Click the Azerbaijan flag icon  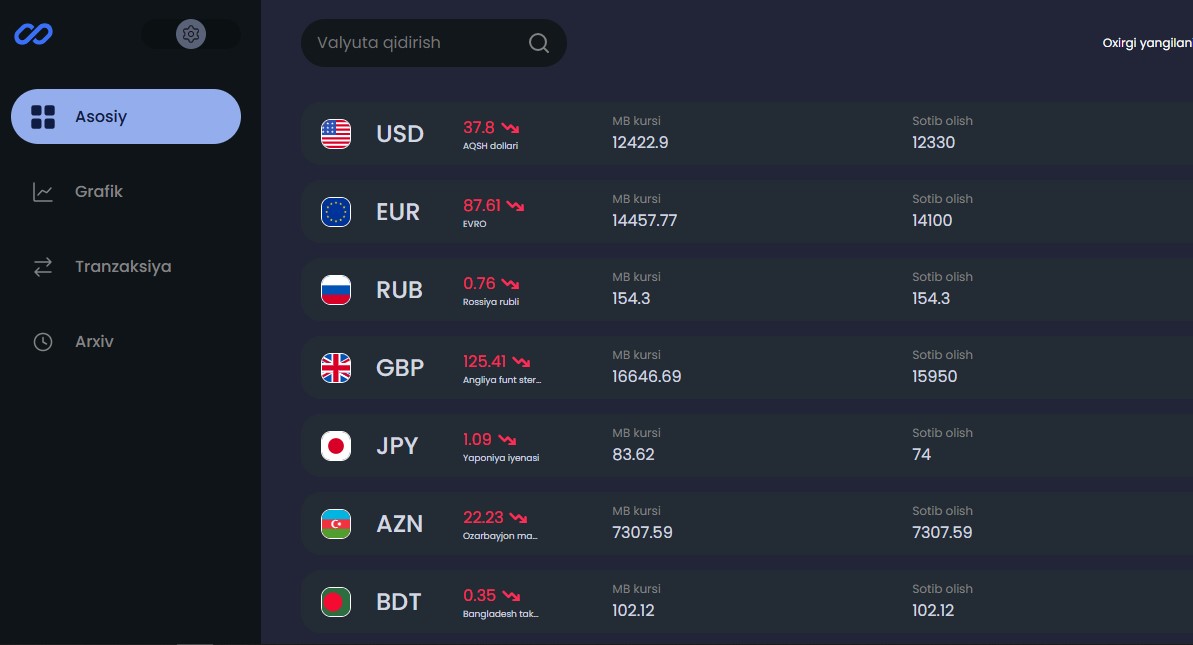point(336,524)
